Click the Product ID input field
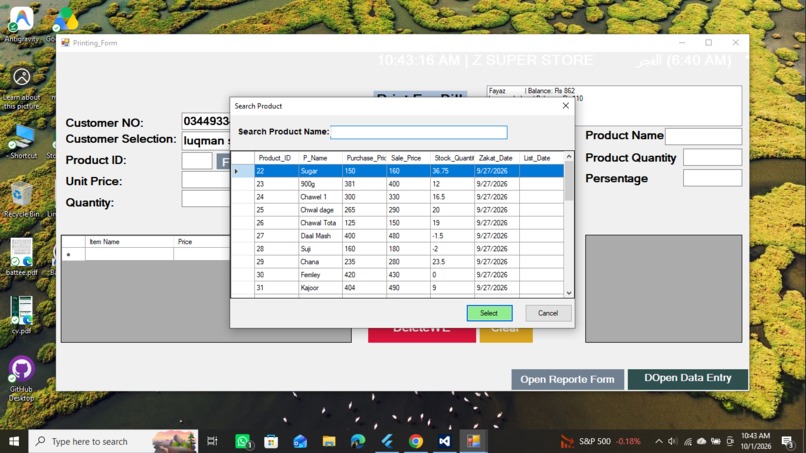This screenshot has width=806, height=453. [197, 160]
